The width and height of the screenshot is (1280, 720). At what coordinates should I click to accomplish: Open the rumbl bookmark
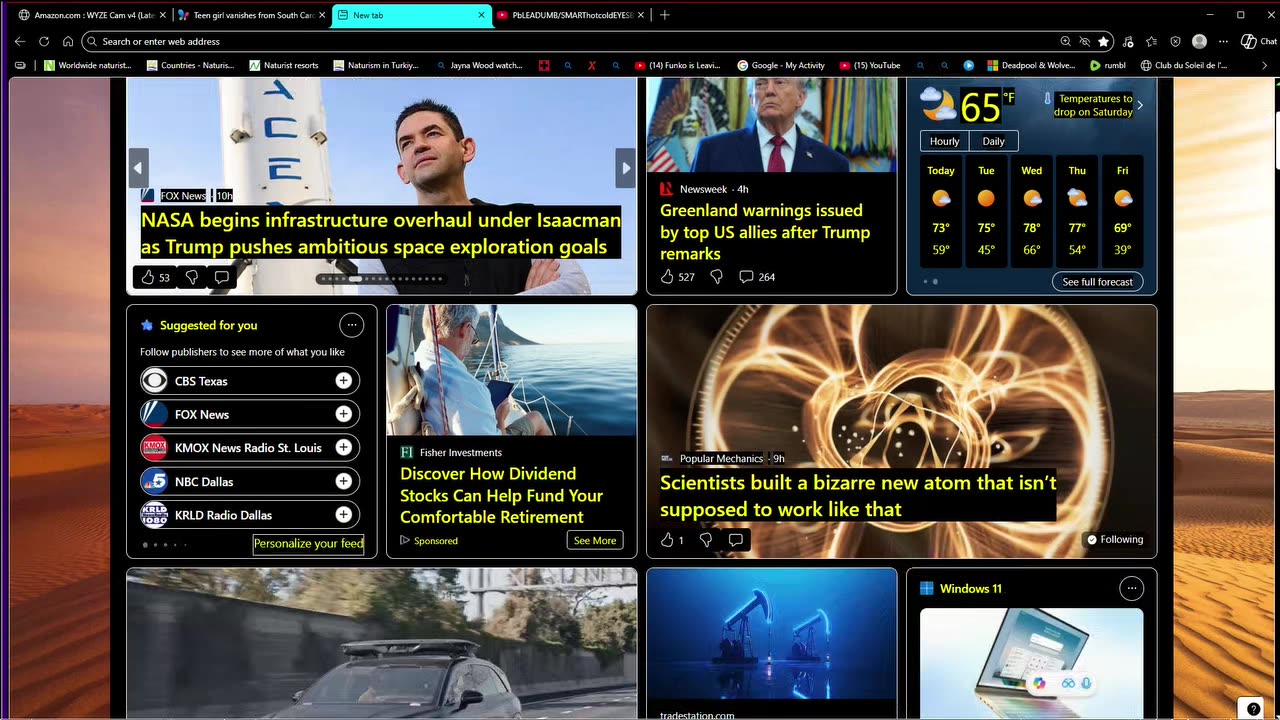(x=1108, y=65)
